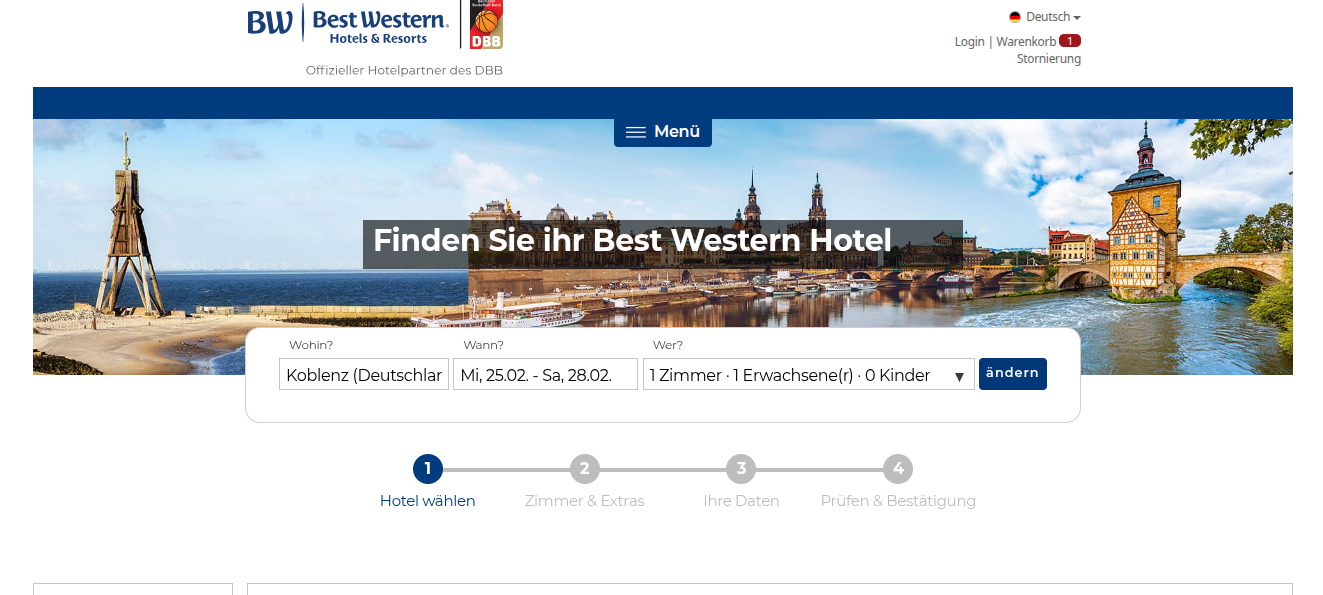Open the Deutsch language dropdown
Image resolution: width=1323 pixels, height=595 pixels.
[1045, 17]
